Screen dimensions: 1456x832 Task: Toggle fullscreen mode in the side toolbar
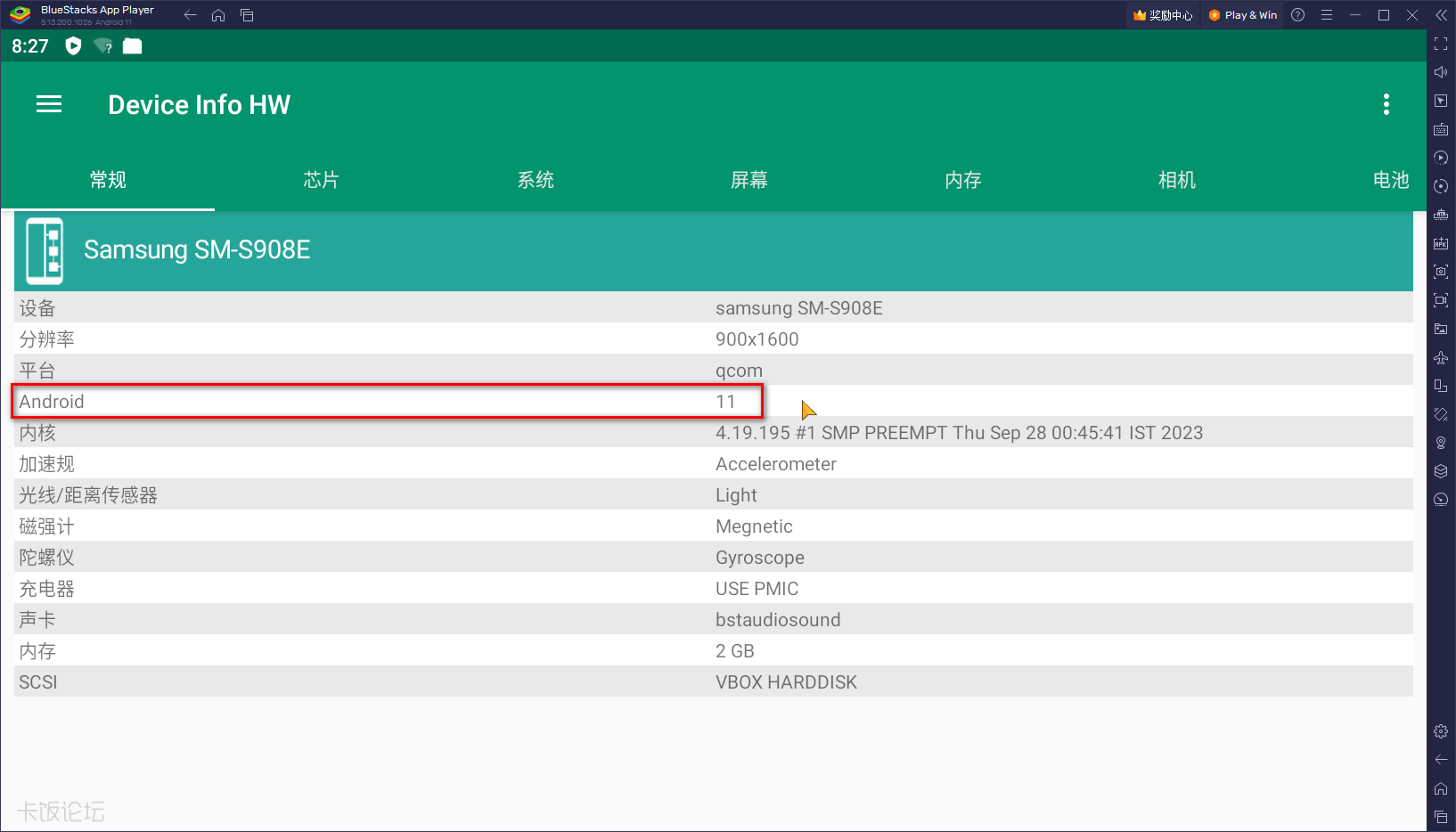pyautogui.click(x=1441, y=44)
